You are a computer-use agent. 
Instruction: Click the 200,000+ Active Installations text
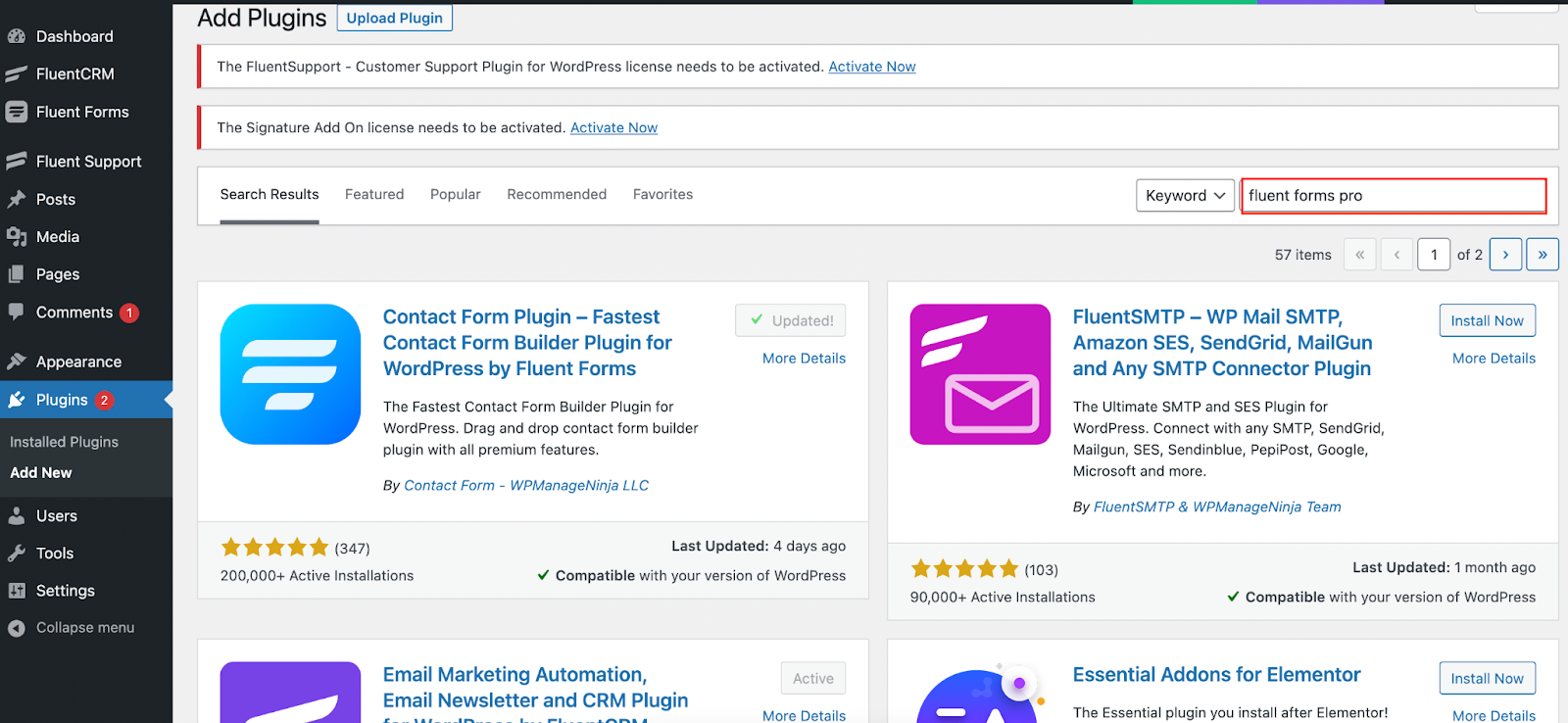coord(318,576)
